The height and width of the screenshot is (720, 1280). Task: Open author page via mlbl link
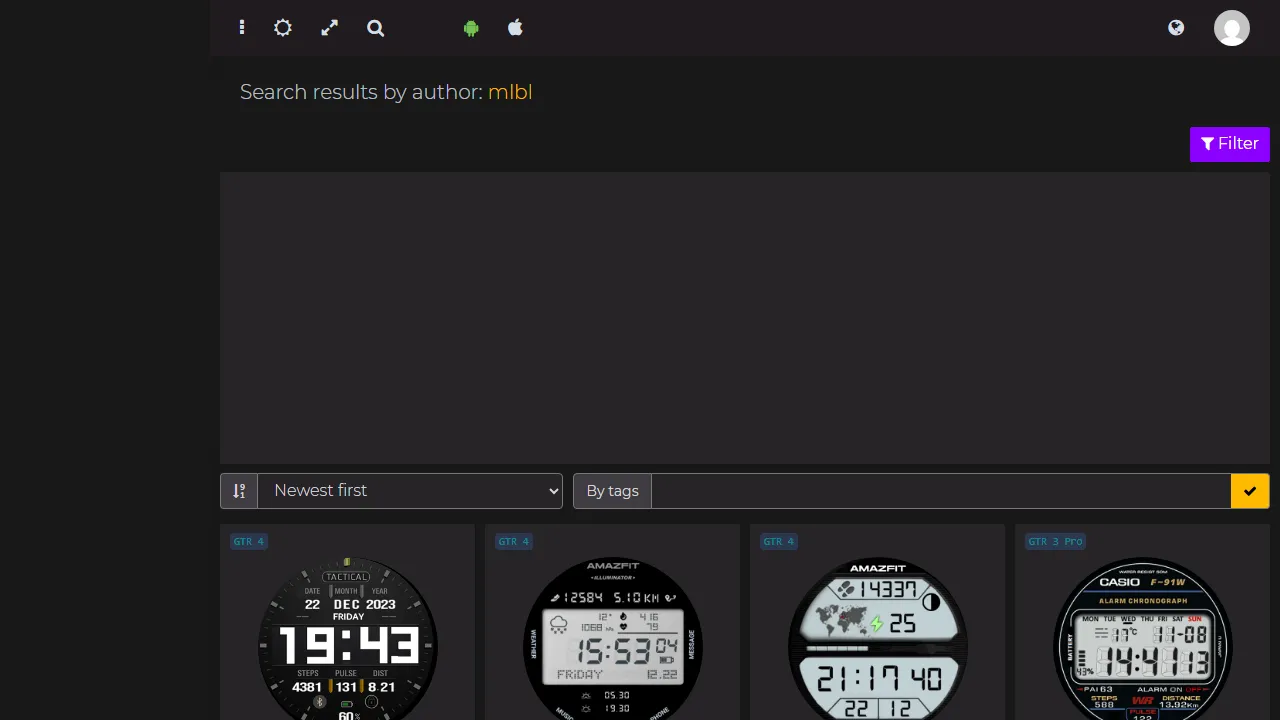pos(510,92)
